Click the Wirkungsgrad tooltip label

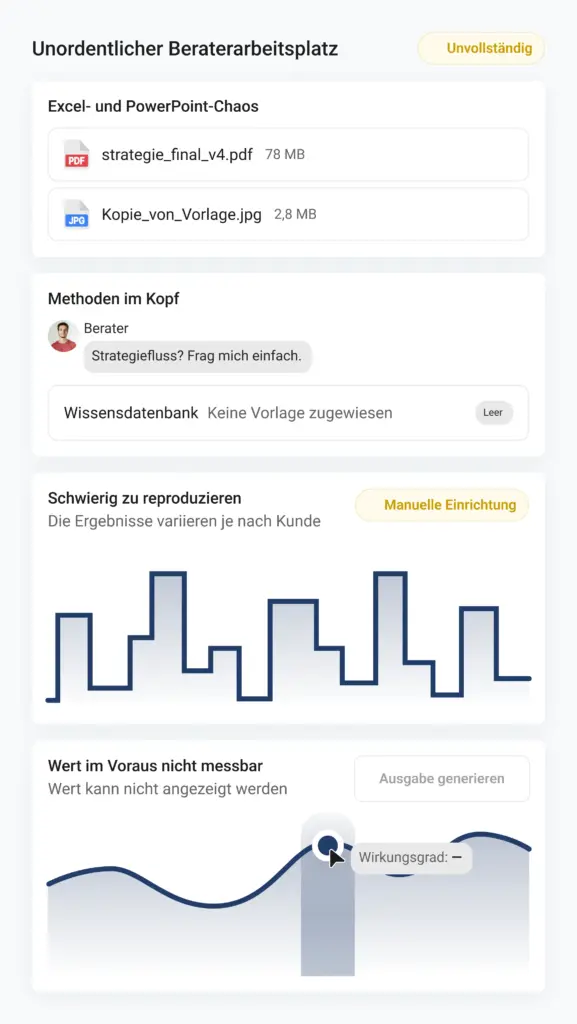pos(411,857)
